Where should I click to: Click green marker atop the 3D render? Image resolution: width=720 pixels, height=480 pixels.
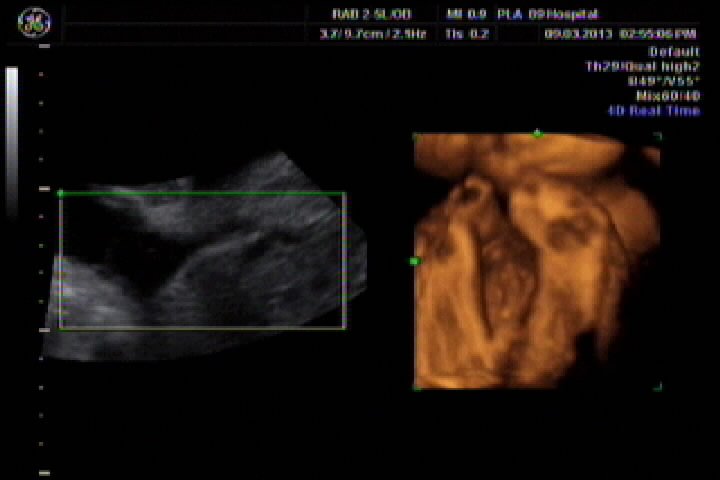(538, 133)
